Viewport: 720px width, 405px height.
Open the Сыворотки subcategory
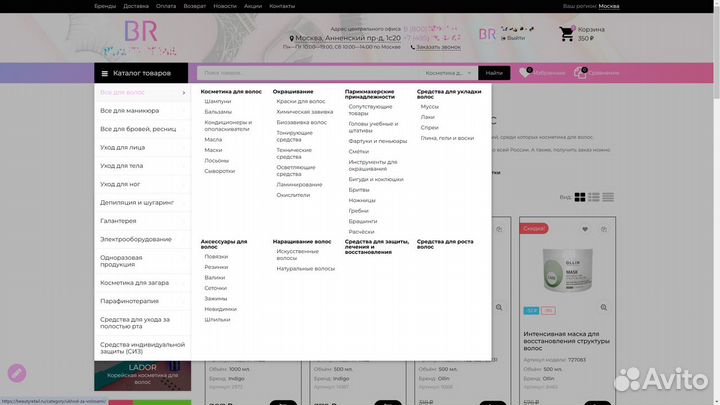(219, 171)
